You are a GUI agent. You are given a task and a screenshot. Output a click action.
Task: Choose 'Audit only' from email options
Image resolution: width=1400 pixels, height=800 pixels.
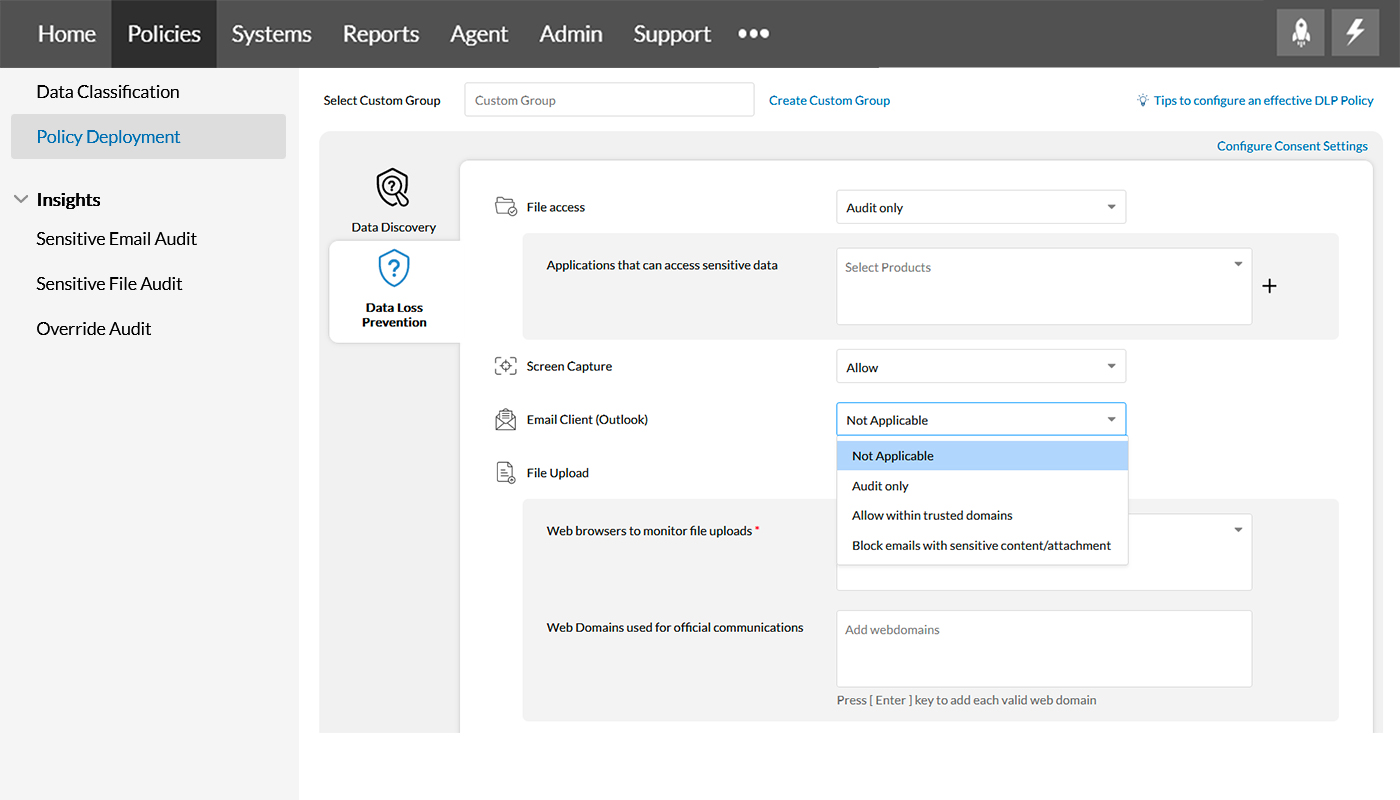tap(880, 486)
